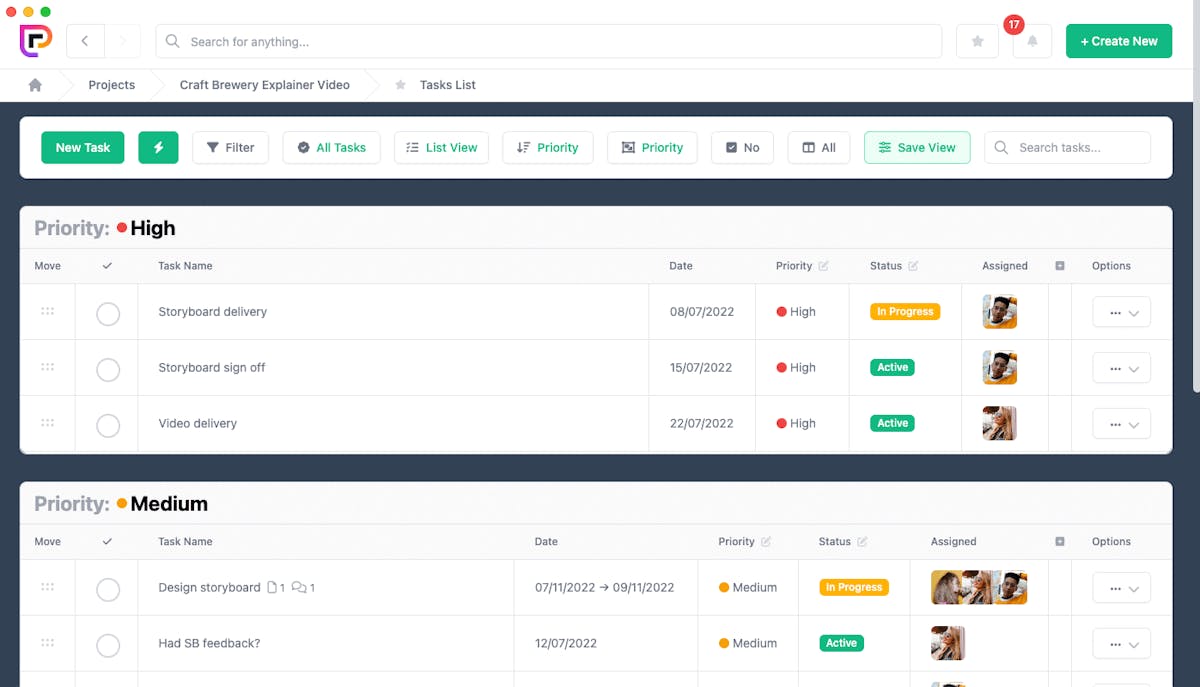The image size is (1200, 687).
Task: Select Tasks List in the breadcrumb trail
Action: click(x=447, y=85)
